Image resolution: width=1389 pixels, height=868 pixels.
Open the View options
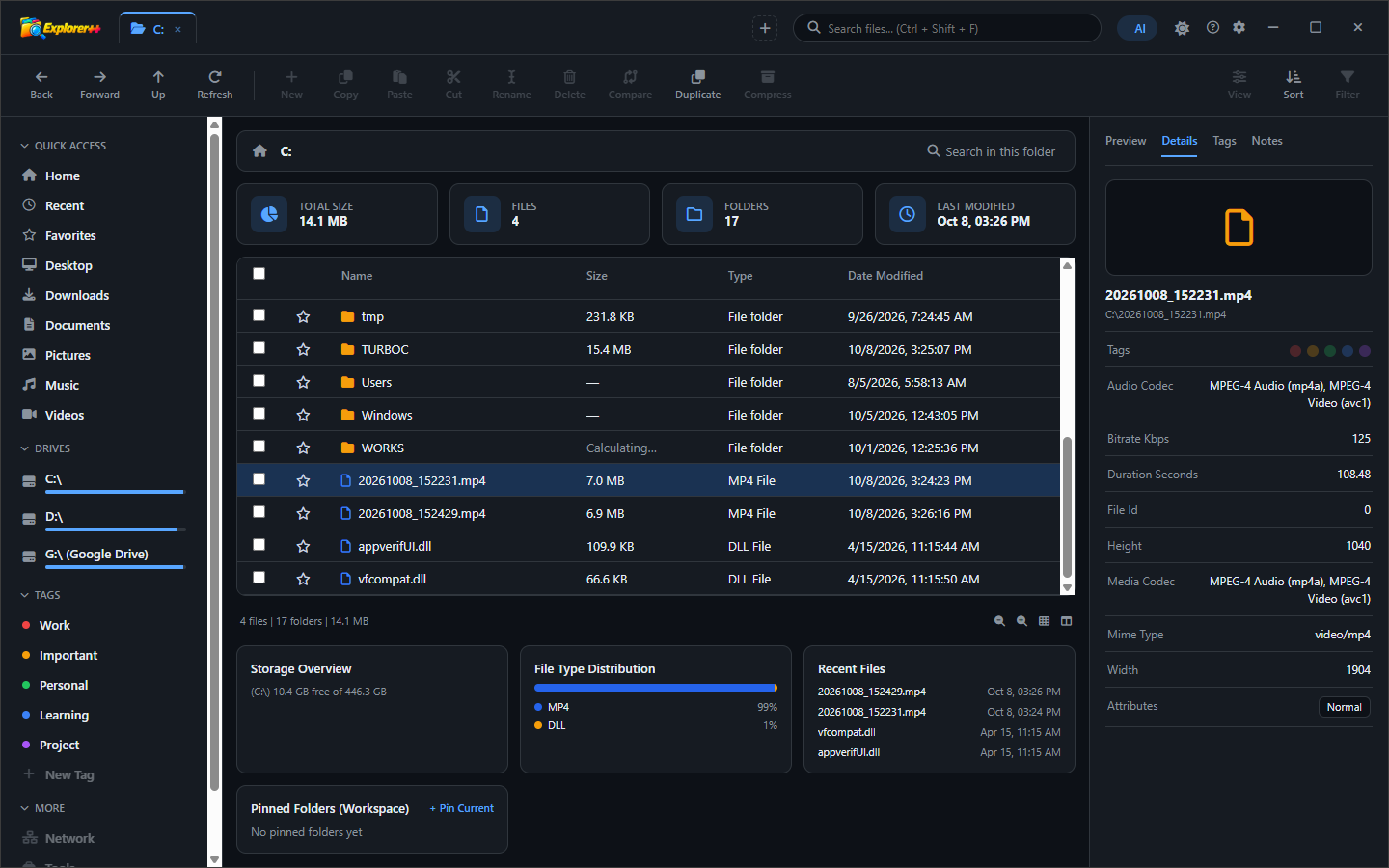pyautogui.click(x=1239, y=85)
